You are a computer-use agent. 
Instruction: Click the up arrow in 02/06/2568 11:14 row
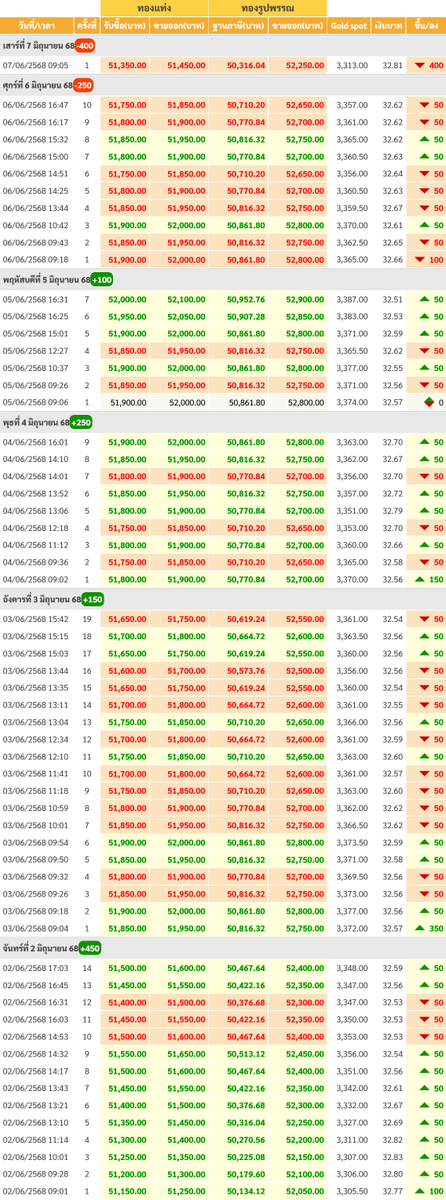pos(425,1139)
